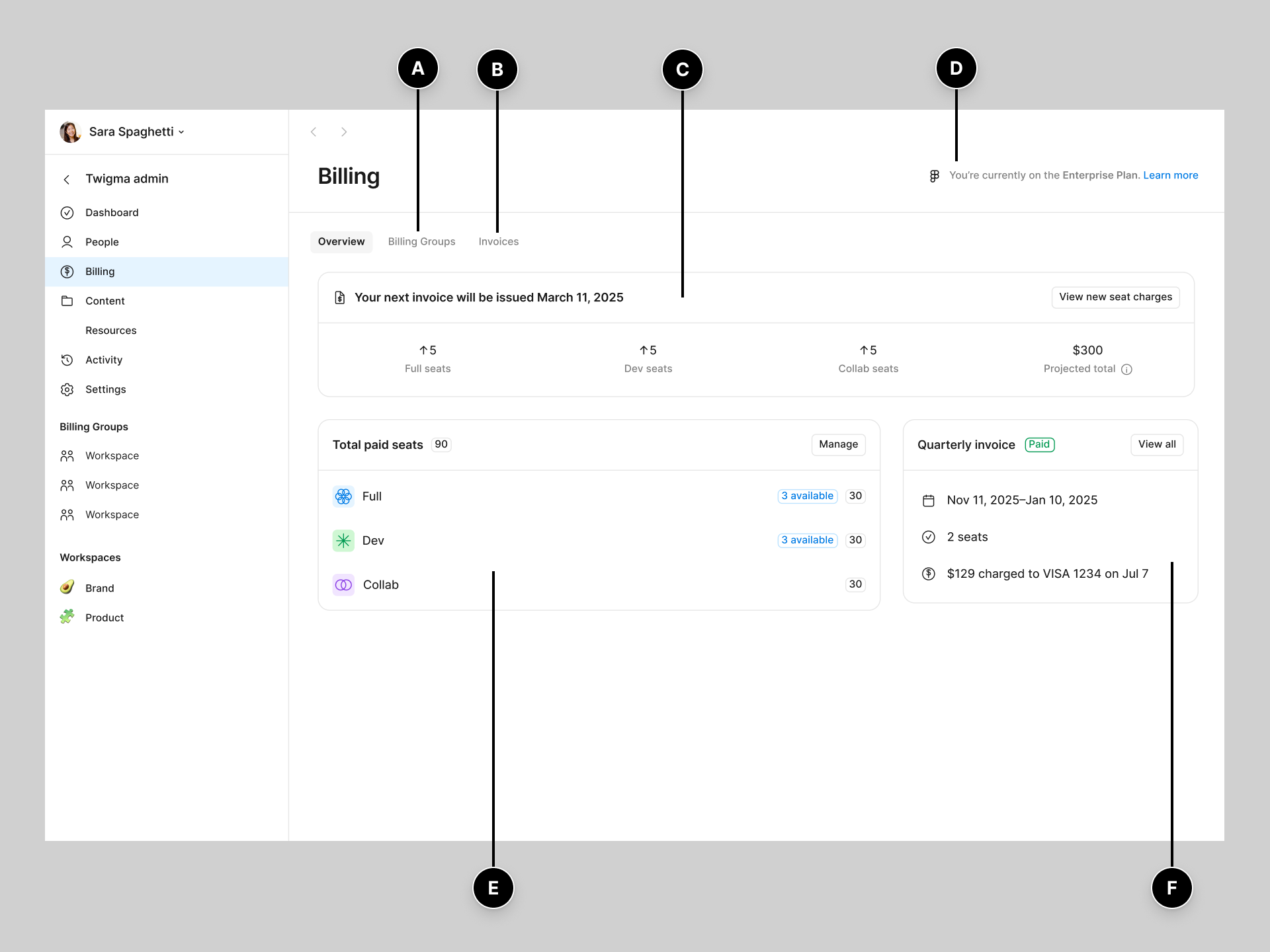Select the Invoices tab
Screen dimensions: 1270x952
[498, 240]
